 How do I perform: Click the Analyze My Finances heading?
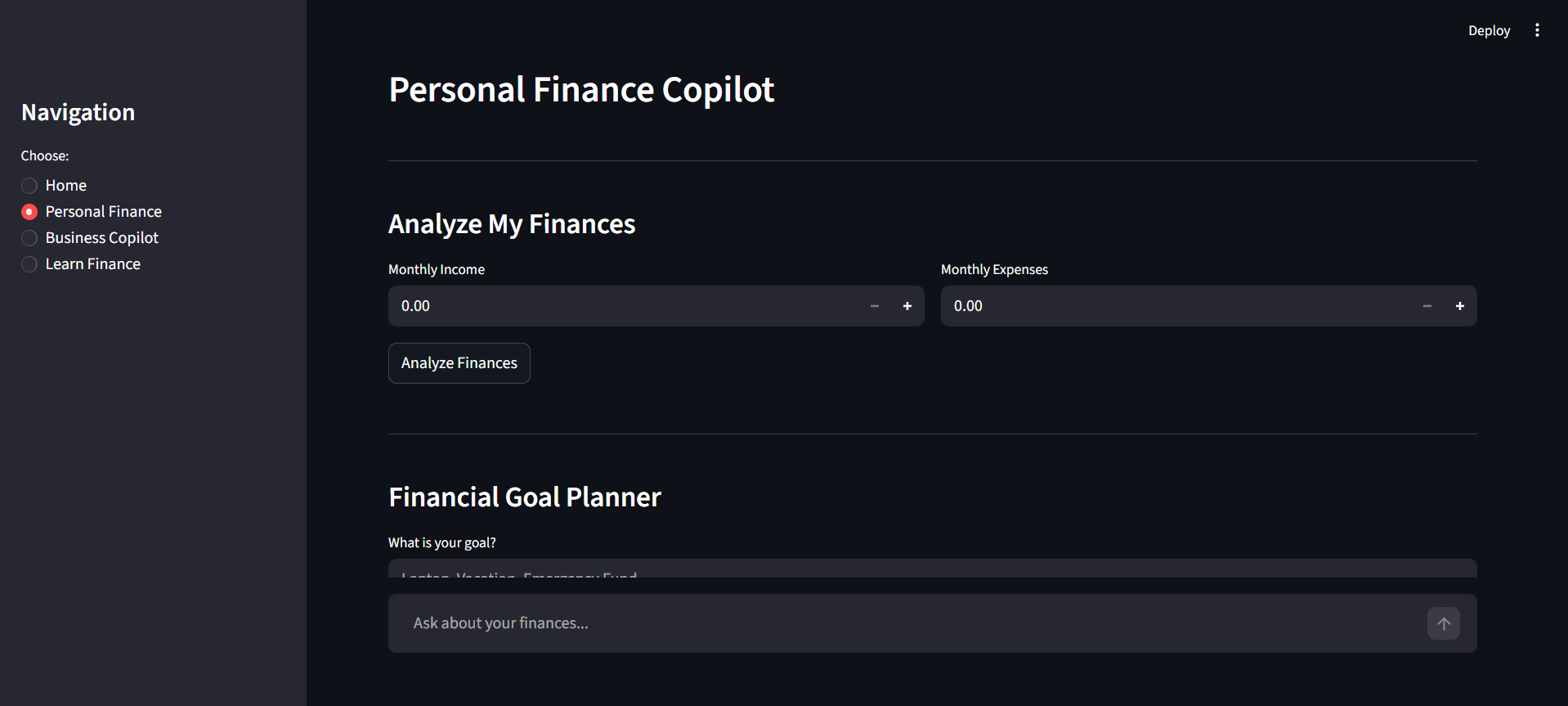[x=512, y=224]
